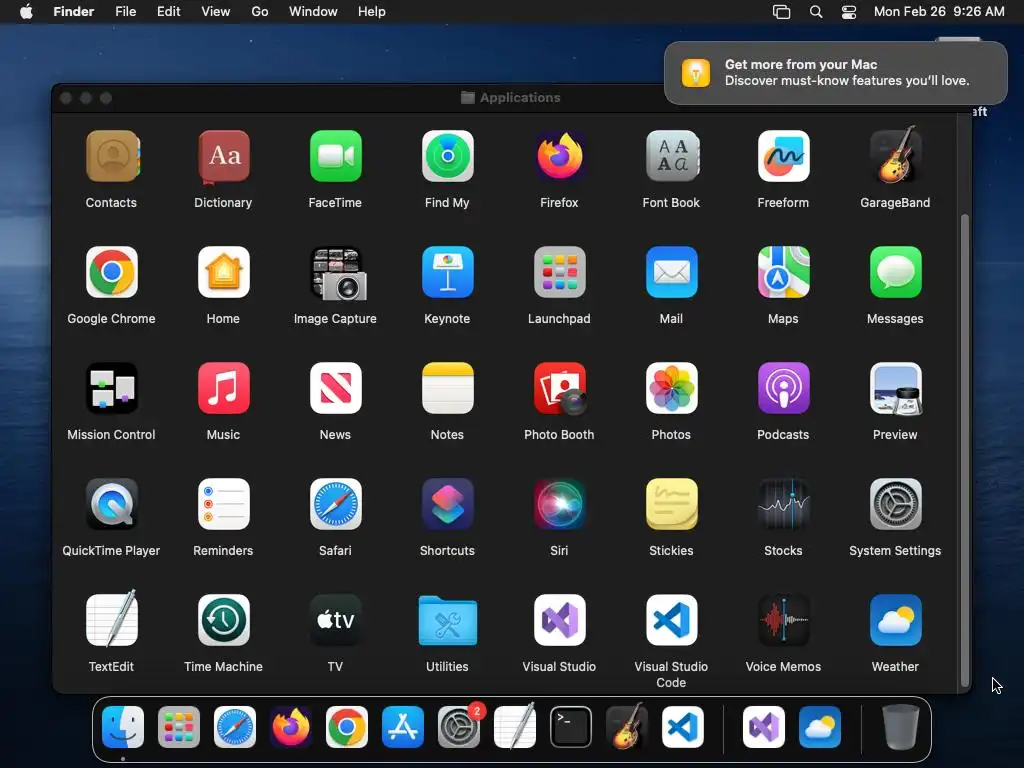Open the Messages app icon
The width and height of the screenshot is (1024, 768).
coord(895,272)
